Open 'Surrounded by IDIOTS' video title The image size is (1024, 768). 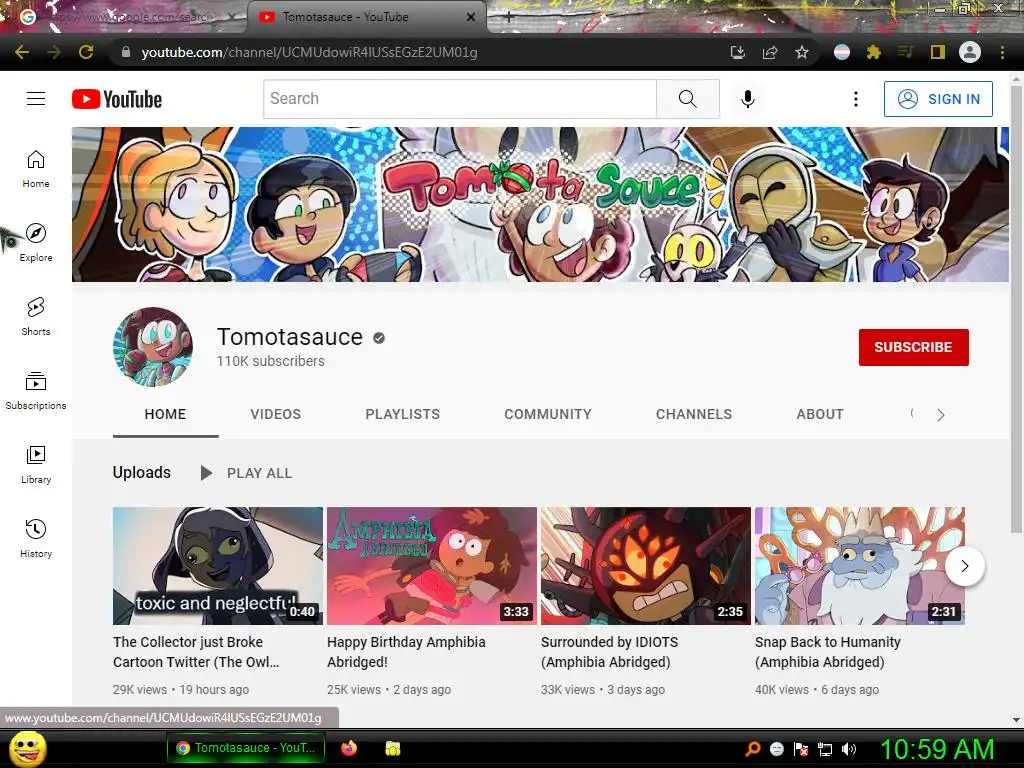coord(609,652)
